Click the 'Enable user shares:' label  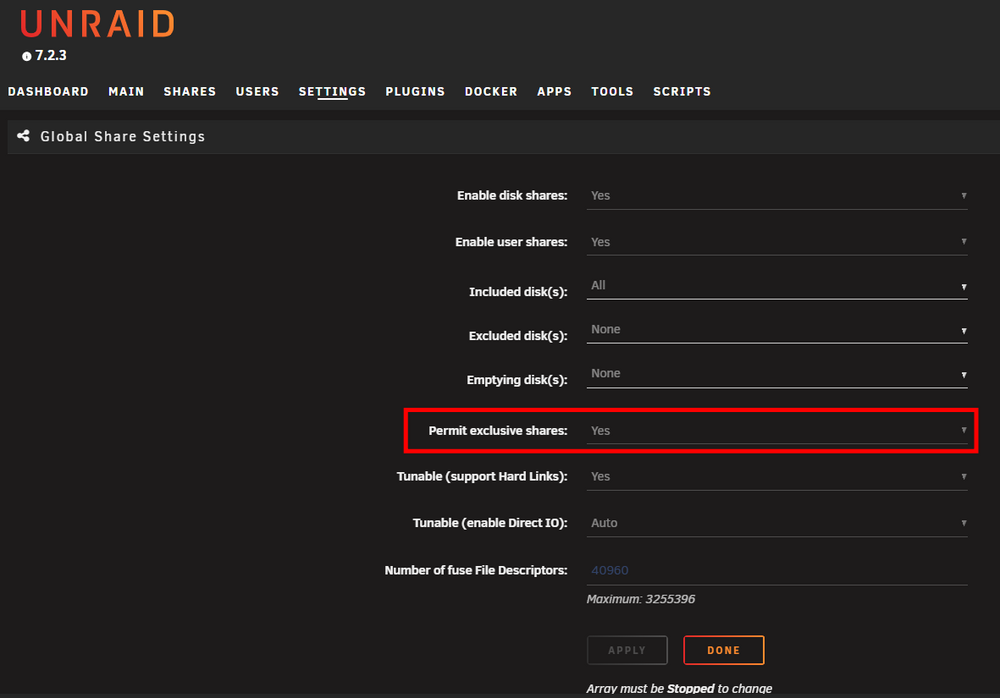[511, 242]
